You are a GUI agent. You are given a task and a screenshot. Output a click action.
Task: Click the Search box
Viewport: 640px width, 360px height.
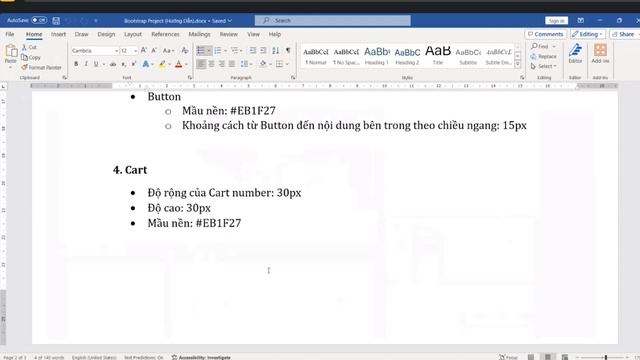(x=333, y=20)
